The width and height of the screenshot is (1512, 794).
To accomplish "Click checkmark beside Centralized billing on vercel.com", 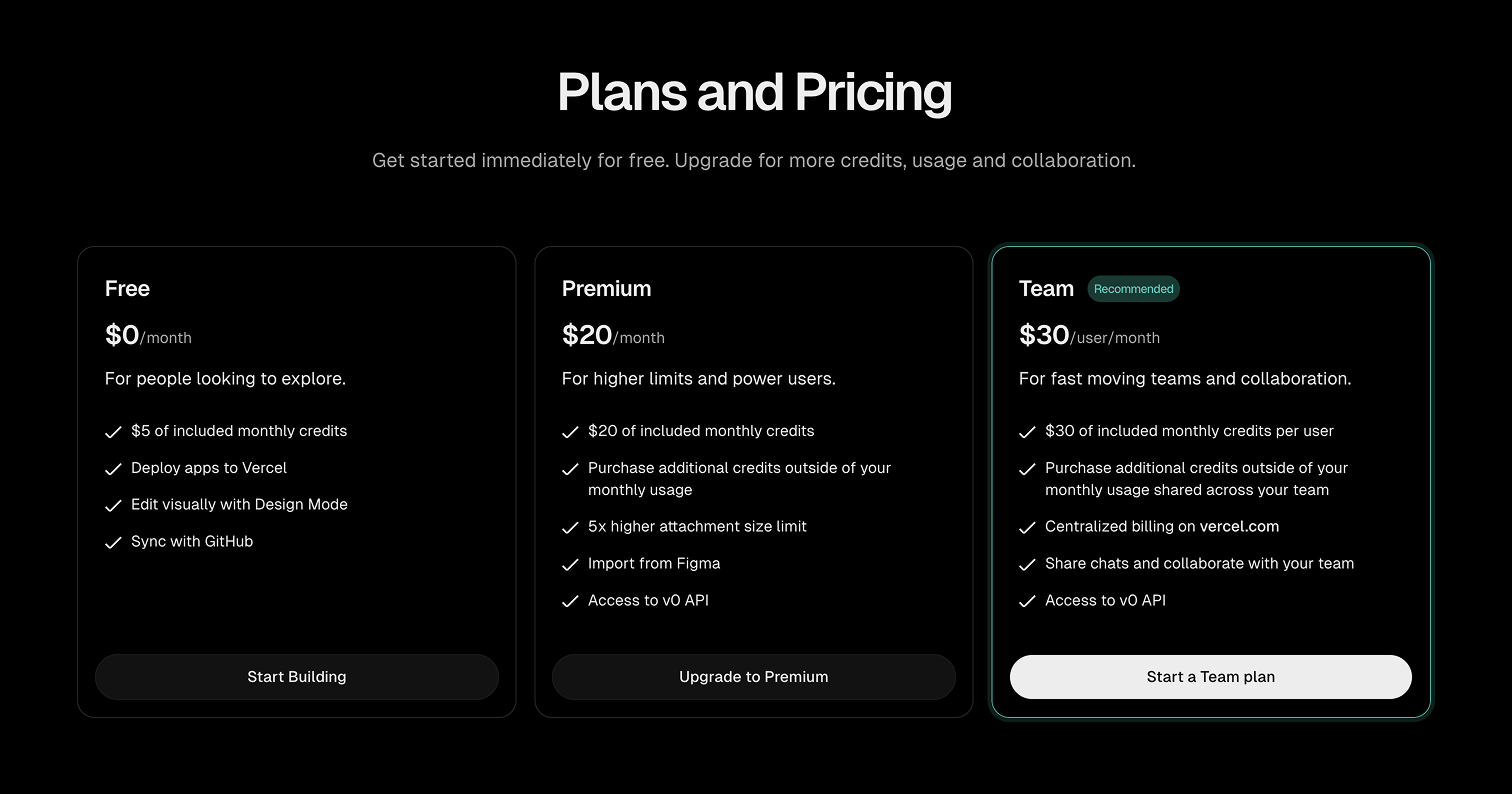I will [1027, 528].
